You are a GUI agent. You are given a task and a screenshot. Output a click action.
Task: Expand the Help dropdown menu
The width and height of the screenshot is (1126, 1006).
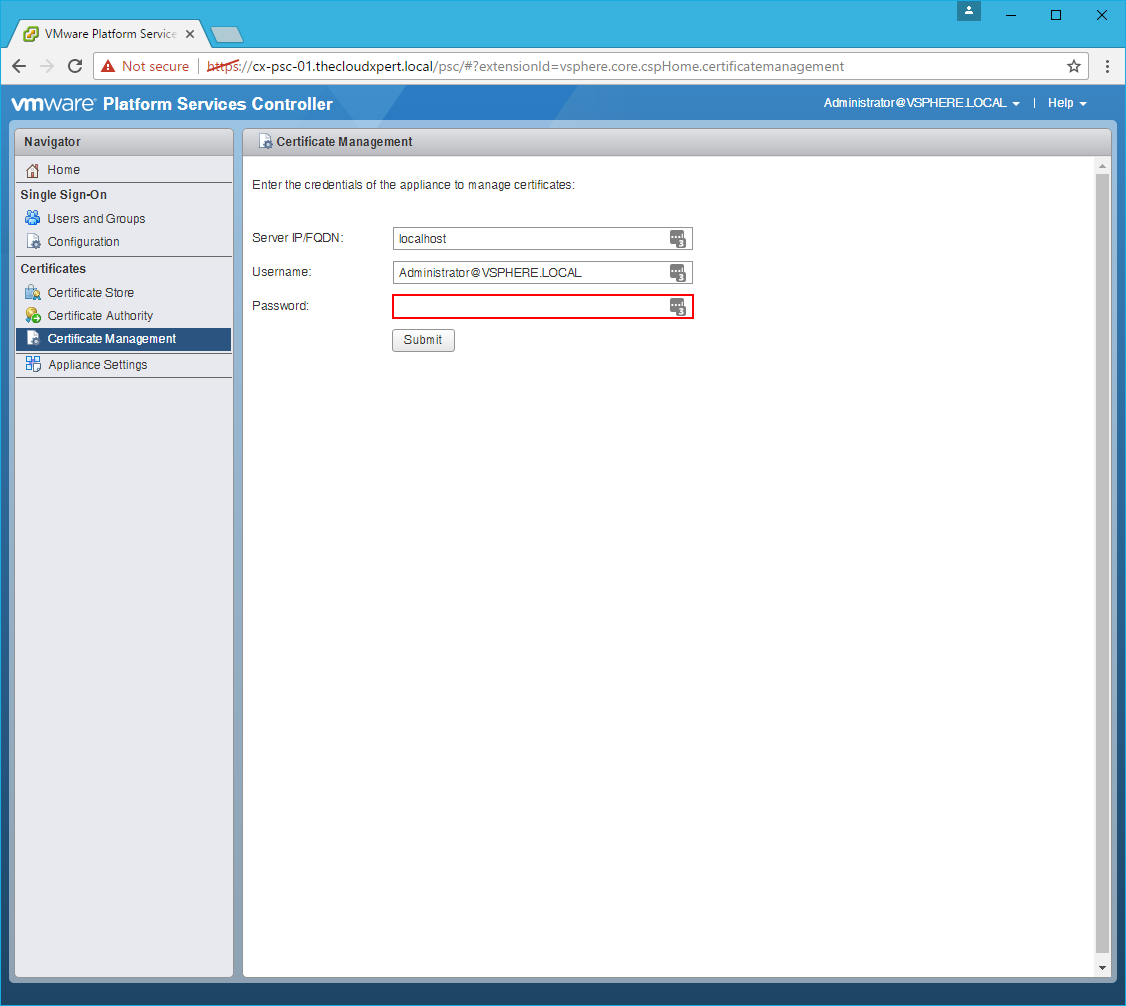click(1067, 103)
